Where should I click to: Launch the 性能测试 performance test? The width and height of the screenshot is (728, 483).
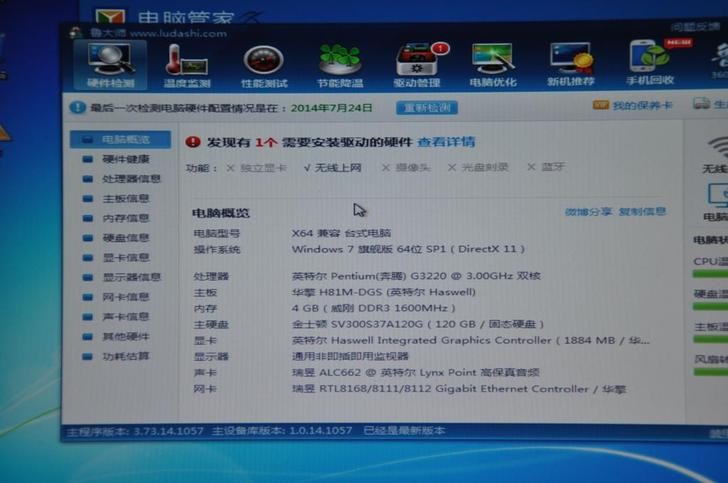coord(264,67)
